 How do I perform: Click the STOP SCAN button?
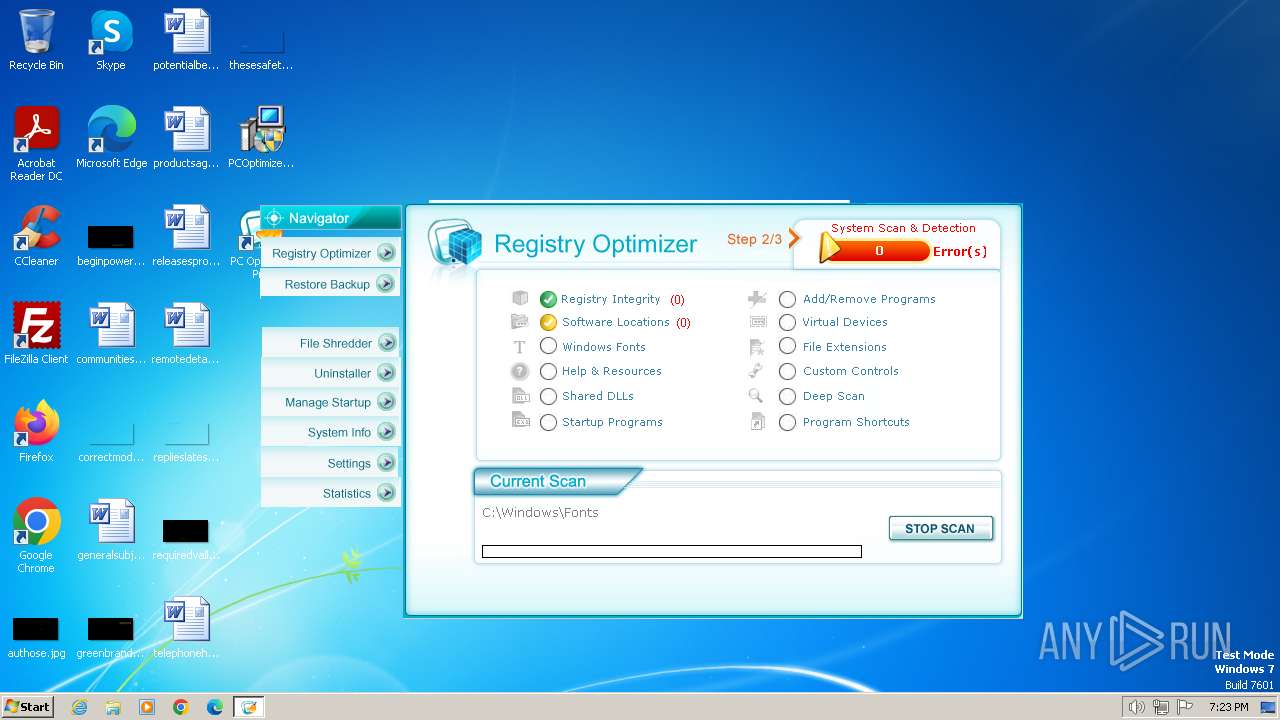point(940,528)
